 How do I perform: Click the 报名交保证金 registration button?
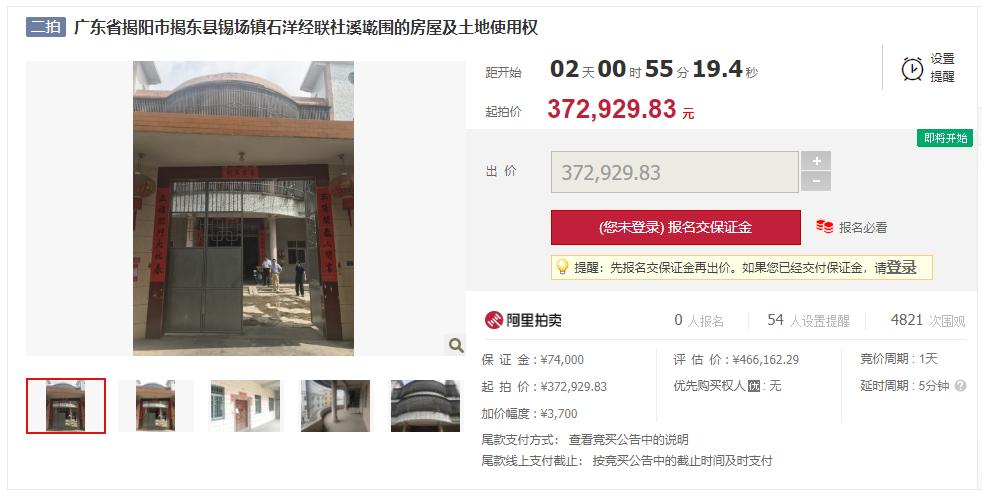676,227
